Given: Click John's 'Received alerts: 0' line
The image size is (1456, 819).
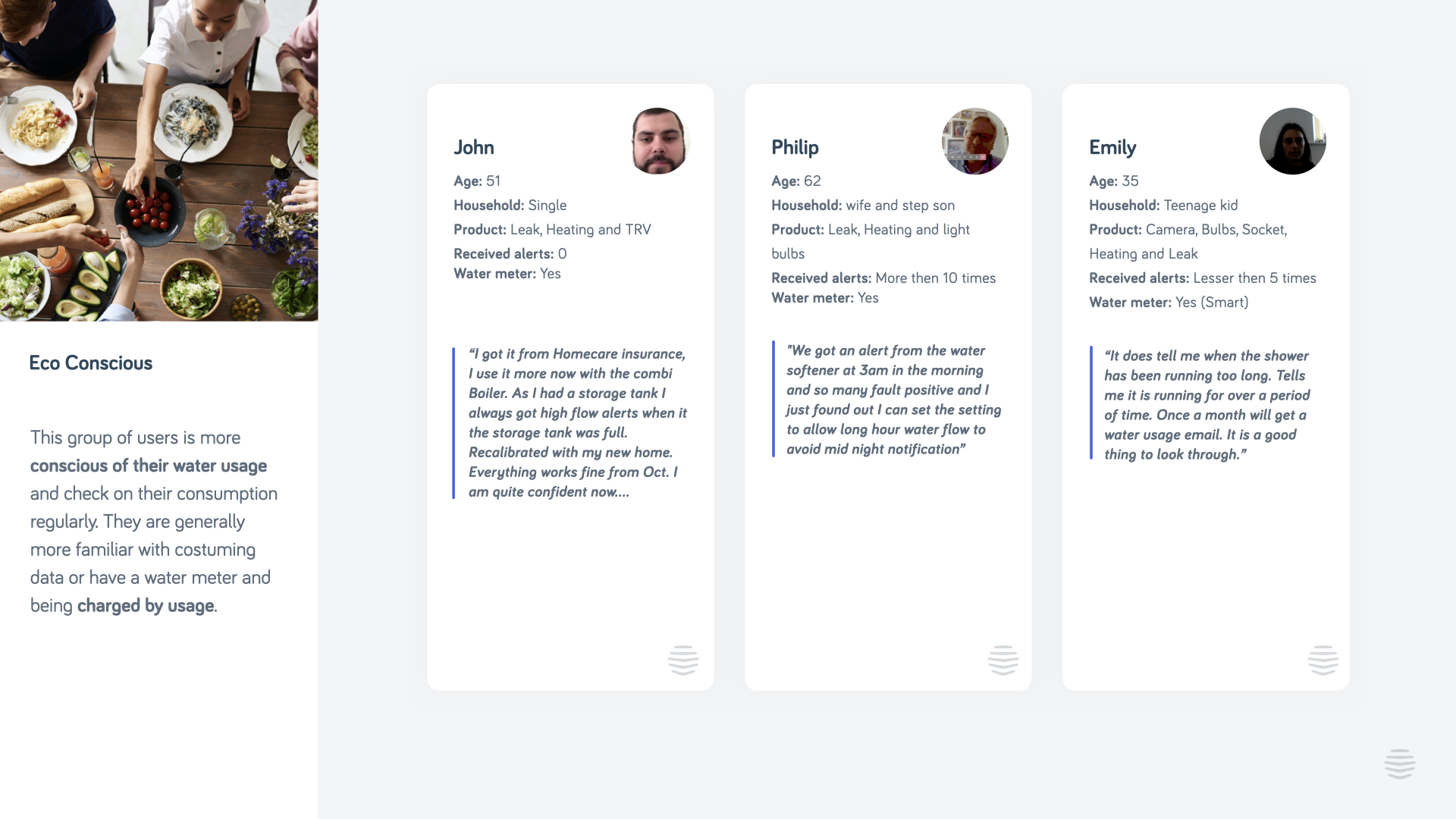Looking at the screenshot, I should 510,254.
